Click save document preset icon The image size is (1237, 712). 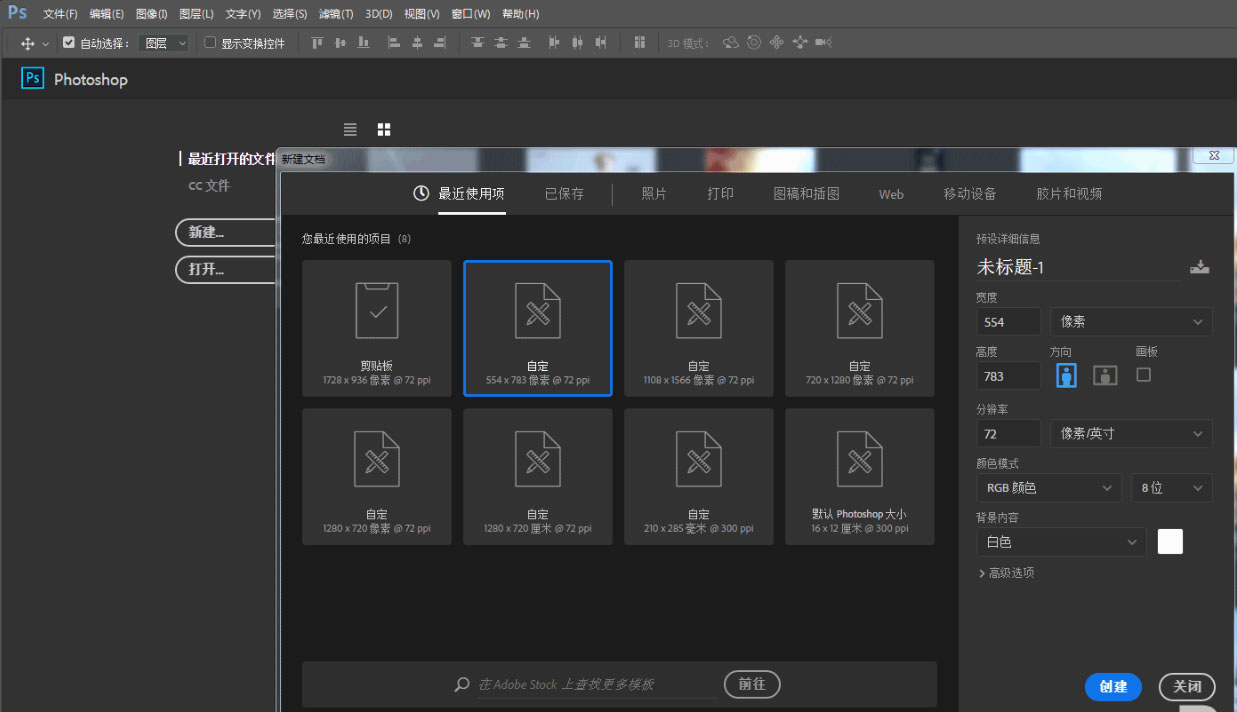tap(1200, 267)
